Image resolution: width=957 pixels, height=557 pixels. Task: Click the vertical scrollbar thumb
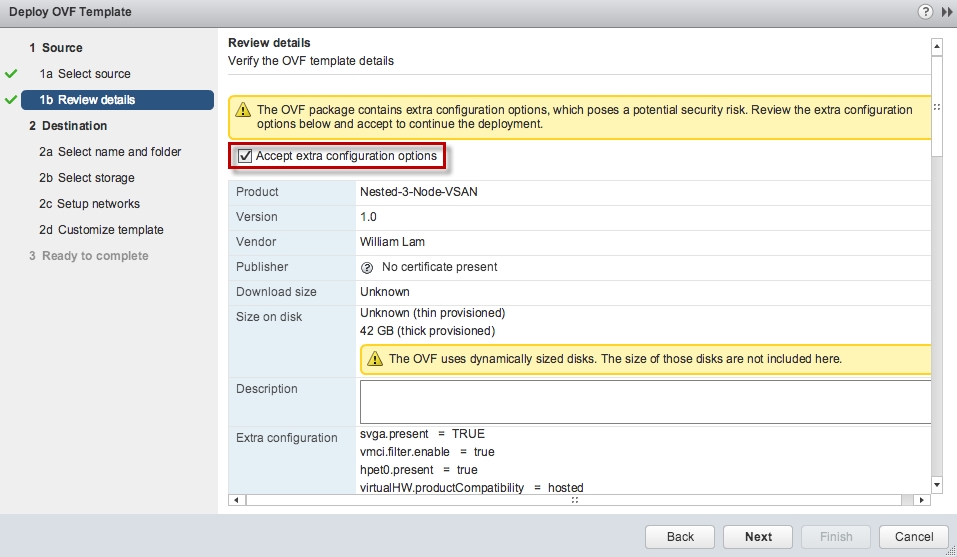pos(937,107)
